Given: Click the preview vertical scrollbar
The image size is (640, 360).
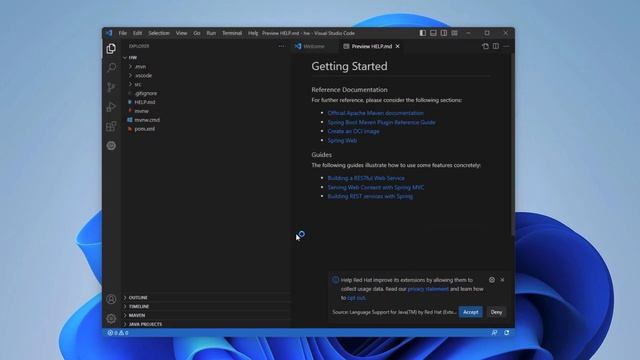Looking at the screenshot, I should coord(513,145).
